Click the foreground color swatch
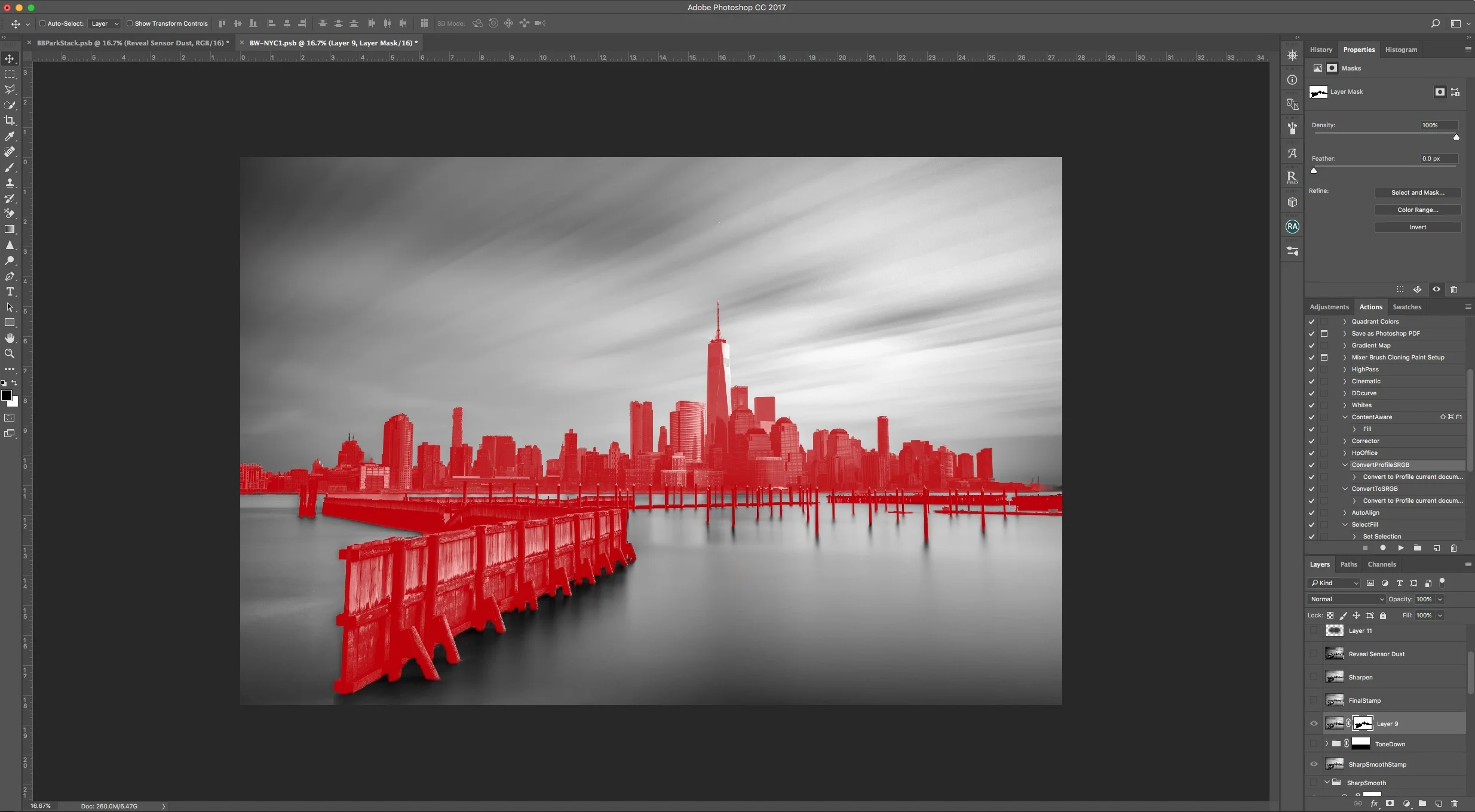The width and height of the screenshot is (1475, 812). (7, 395)
